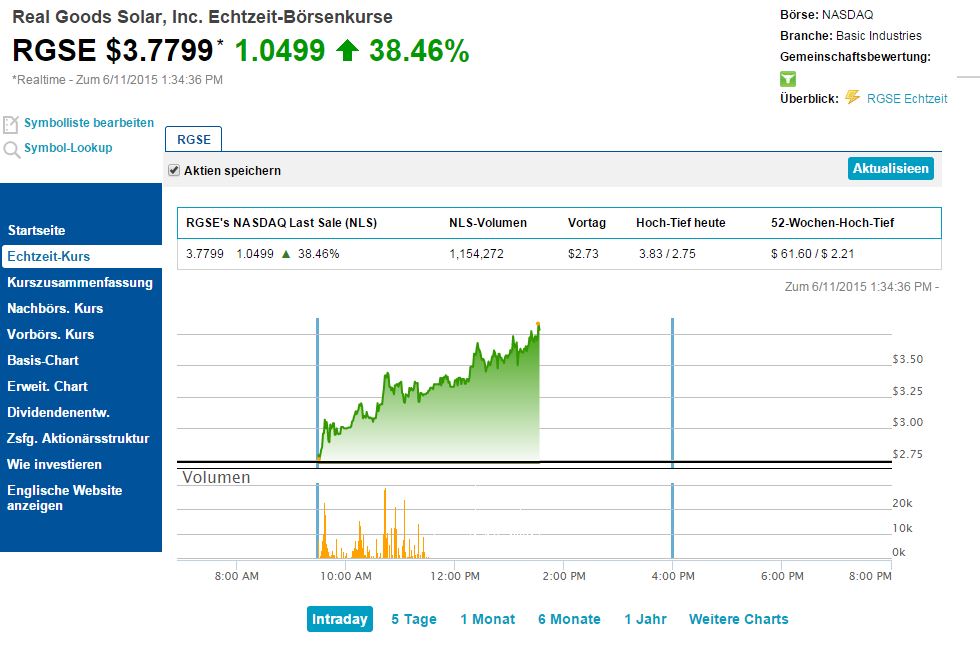The width and height of the screenshot is (980, 661).
Task: Click the Vortag column header
Action: [x=587, y=222]
